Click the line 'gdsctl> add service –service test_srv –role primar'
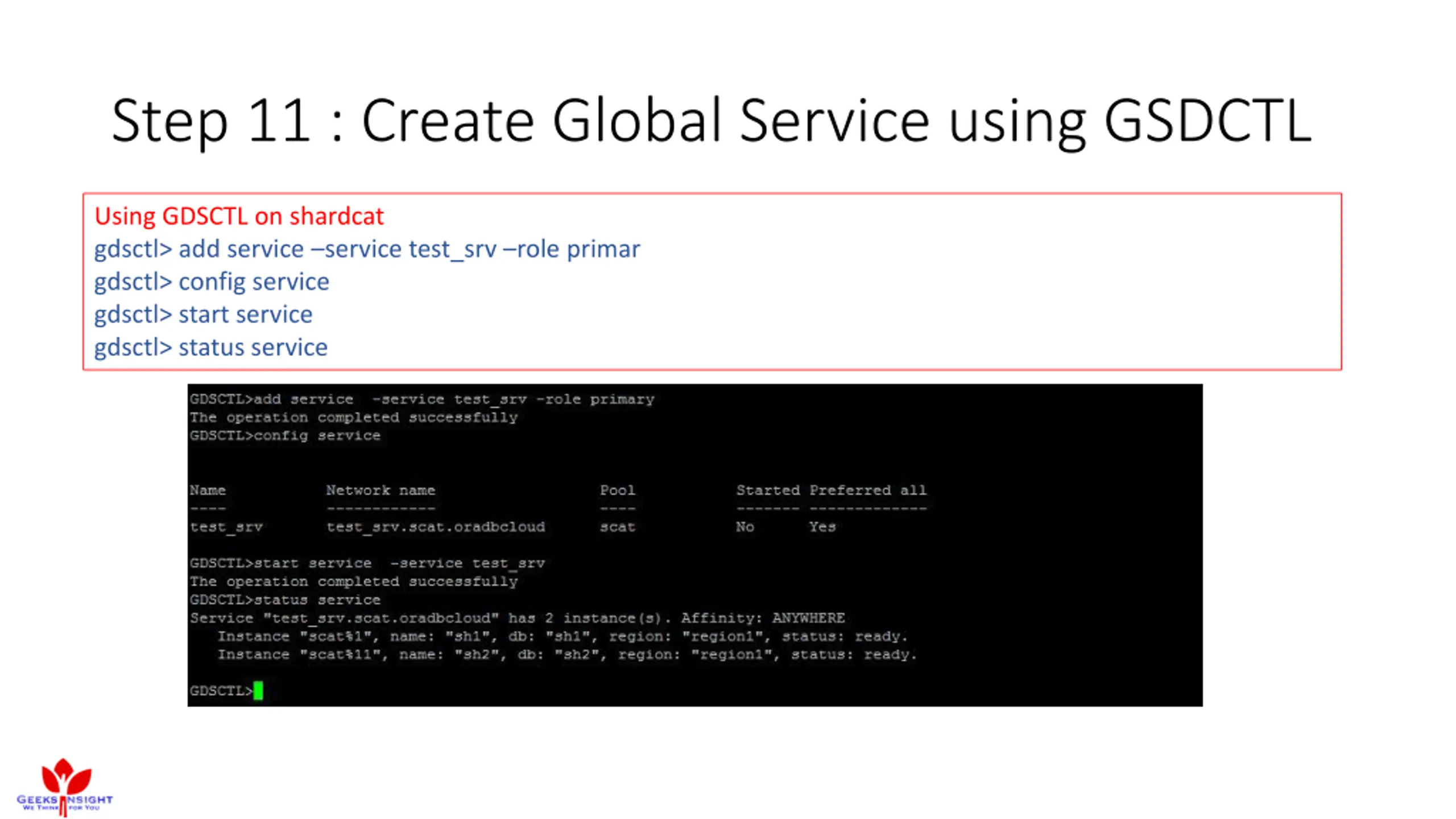Screen dimensions: 1456x819 pyautogui.click(x=367, y=249)
